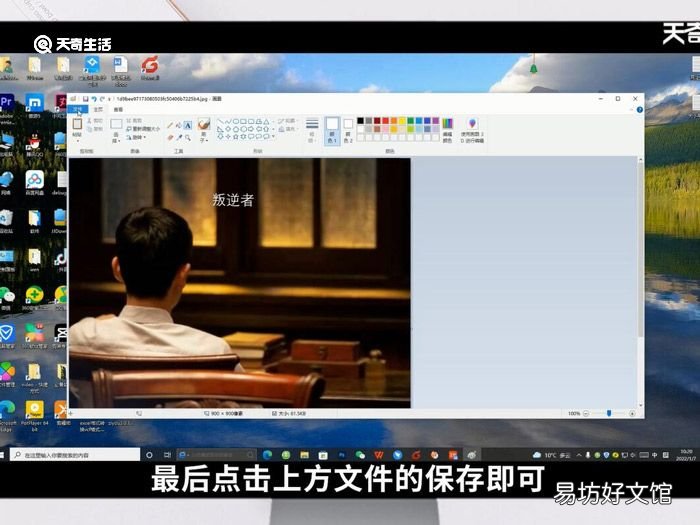Click the zoom in plus button
Viewport: 700px width, 525px height.
click(632, 413)
